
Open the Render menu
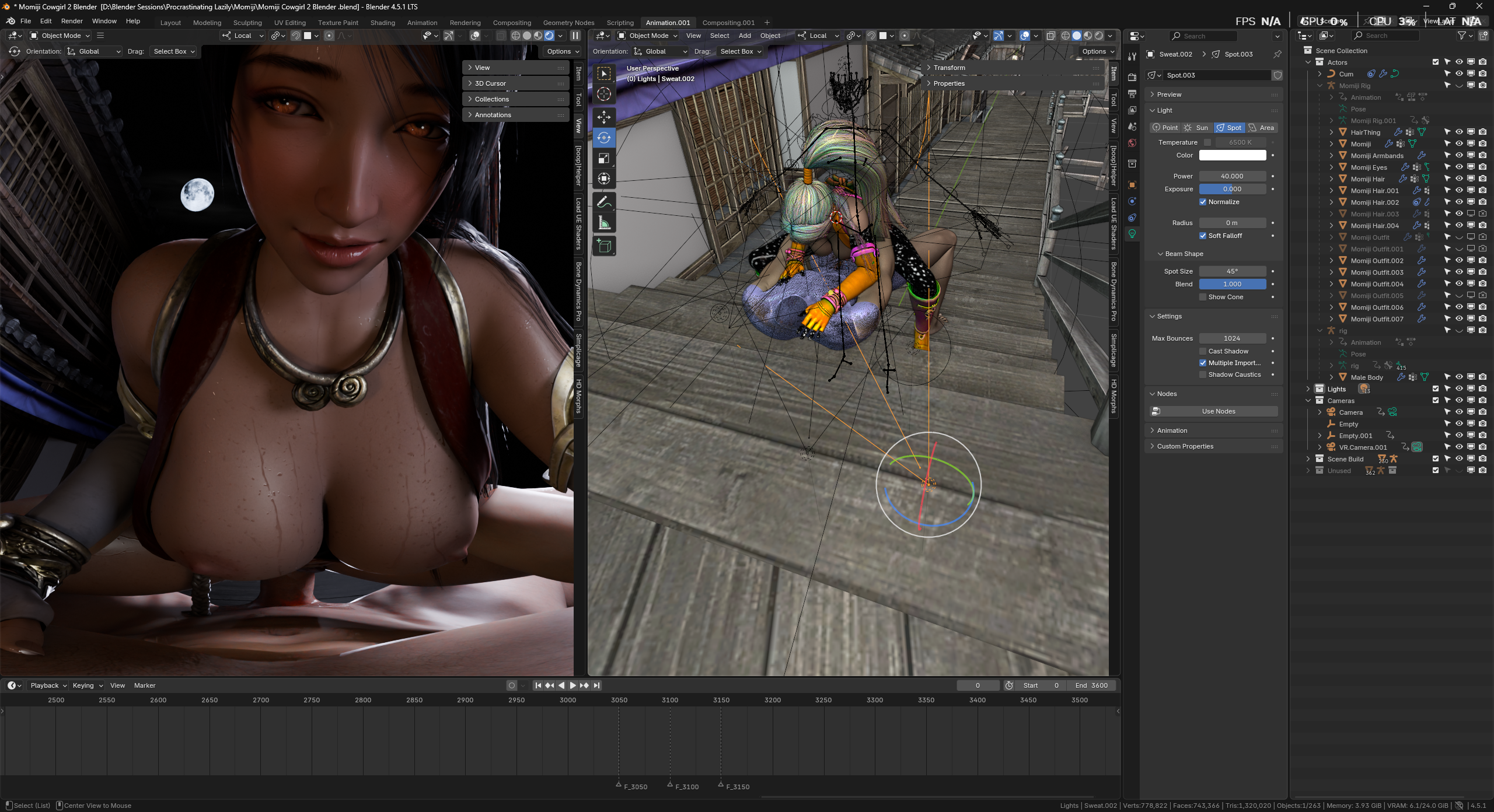click(72, 21)
